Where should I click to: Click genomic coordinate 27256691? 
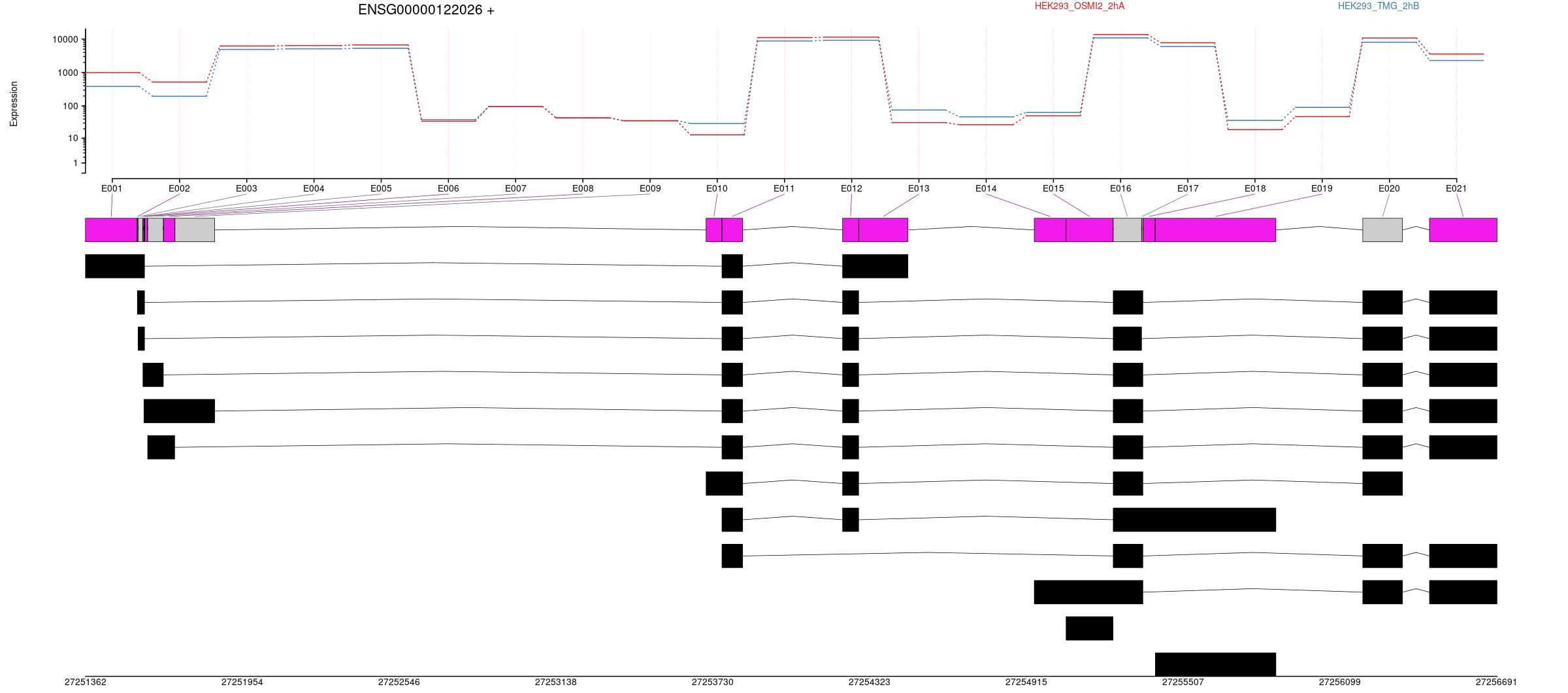point(1497,682)
